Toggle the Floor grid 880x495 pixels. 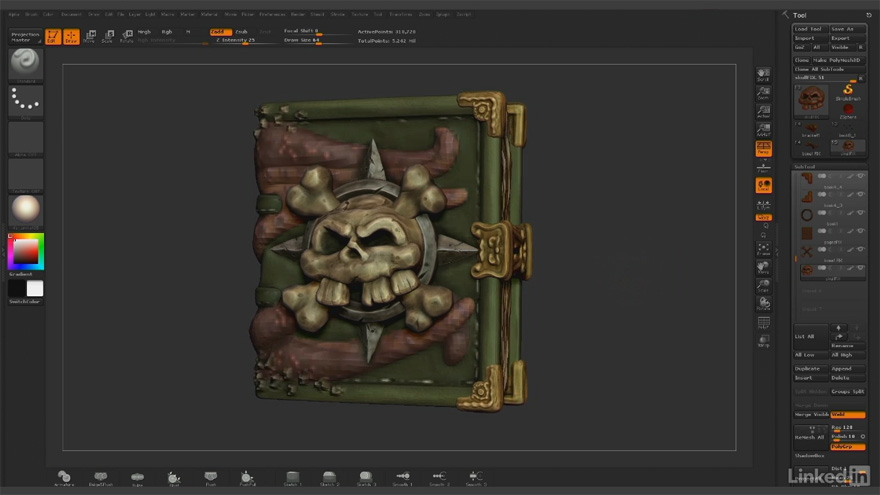pos(763,168)
